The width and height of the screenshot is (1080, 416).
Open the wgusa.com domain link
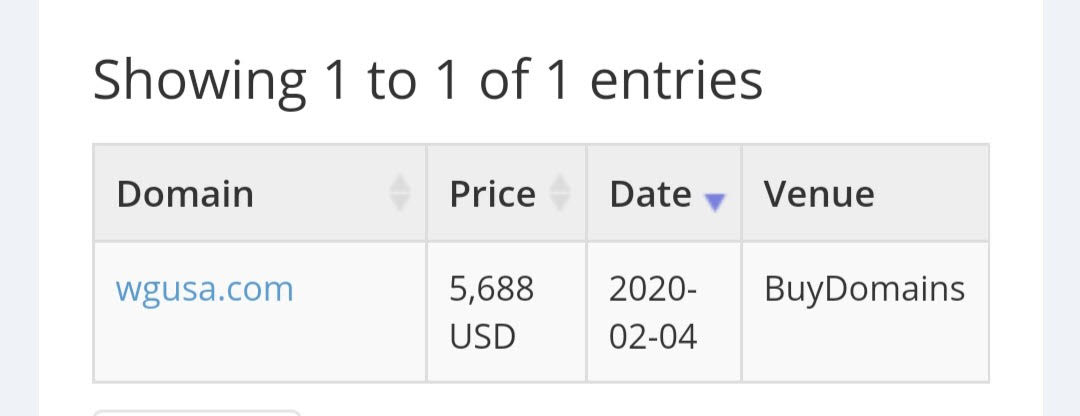pyautogui.click(x=205, y=289)
